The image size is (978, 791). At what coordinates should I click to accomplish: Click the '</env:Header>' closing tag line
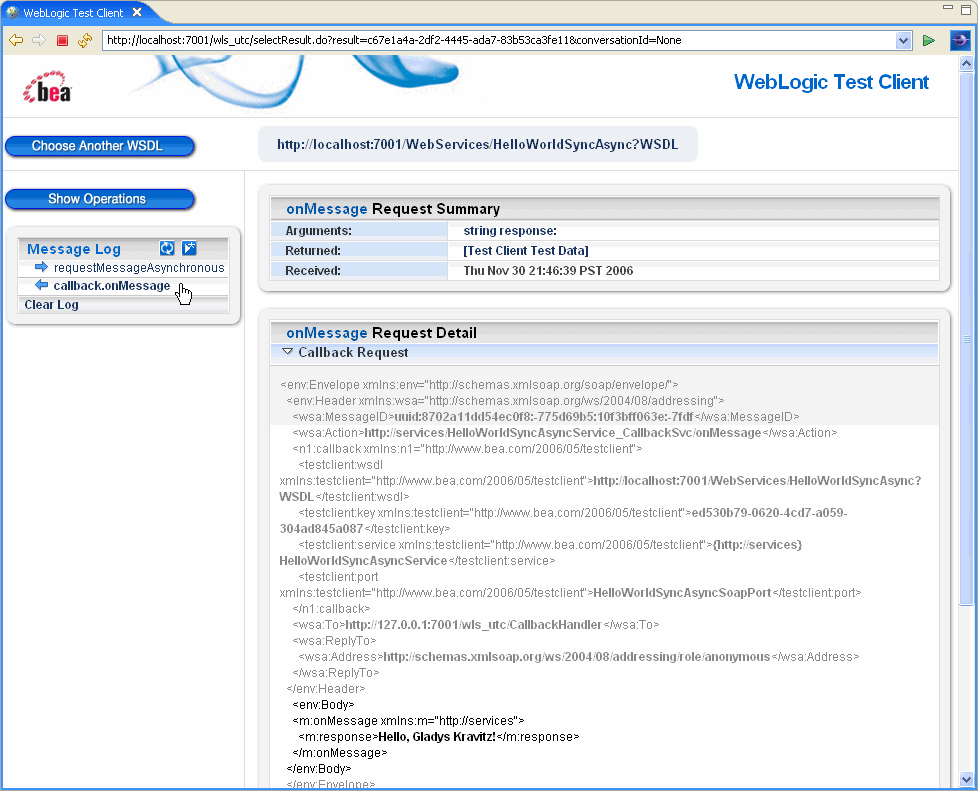pos(326,689)
